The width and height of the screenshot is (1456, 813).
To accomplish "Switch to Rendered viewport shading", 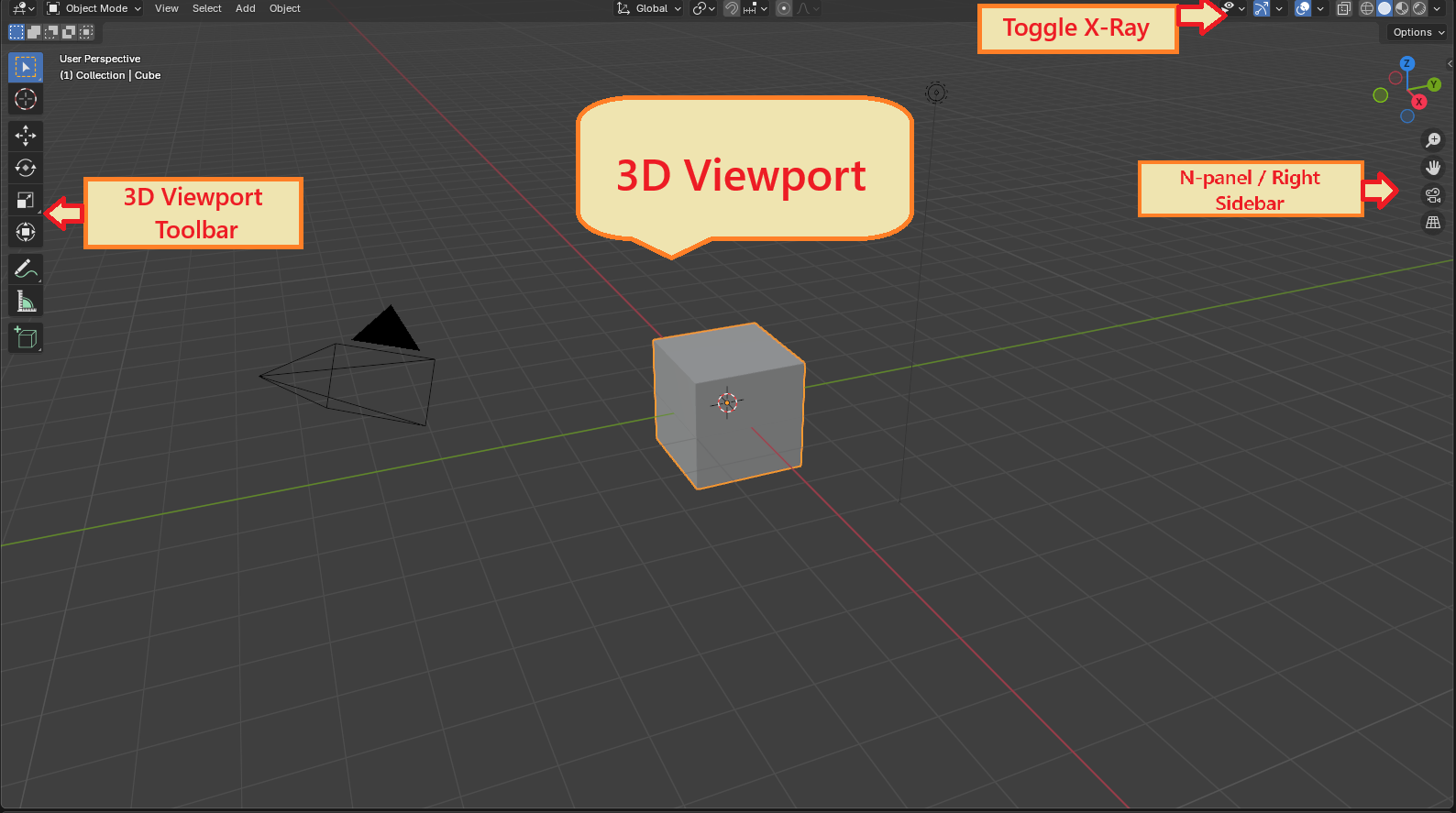I will [x=1419, y=8].
